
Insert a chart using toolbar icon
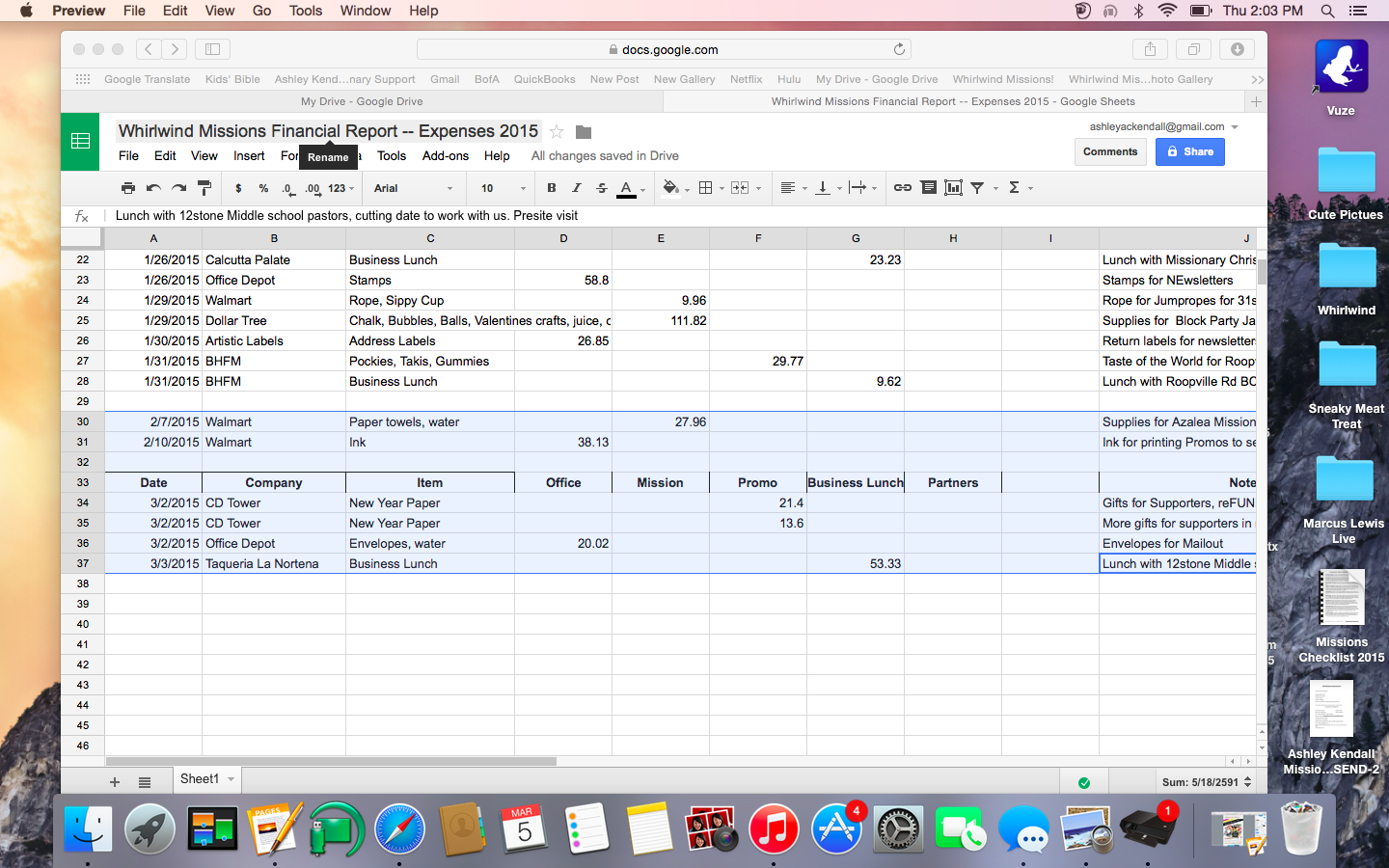point(953,188)
